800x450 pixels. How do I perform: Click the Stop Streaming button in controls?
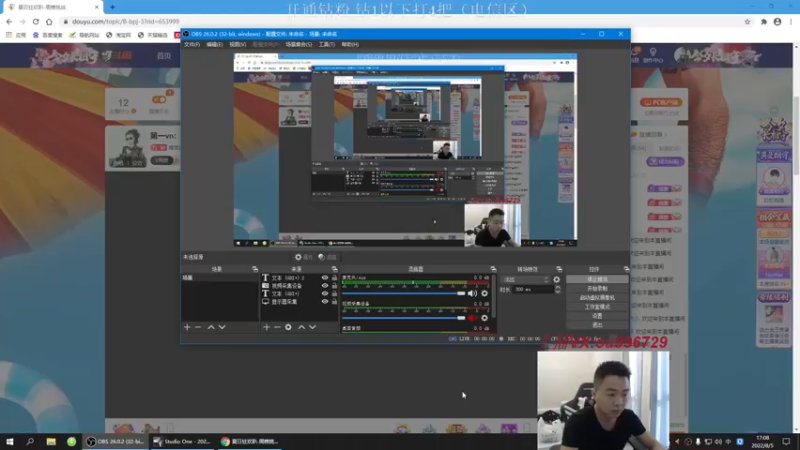[x=597, y=280]
